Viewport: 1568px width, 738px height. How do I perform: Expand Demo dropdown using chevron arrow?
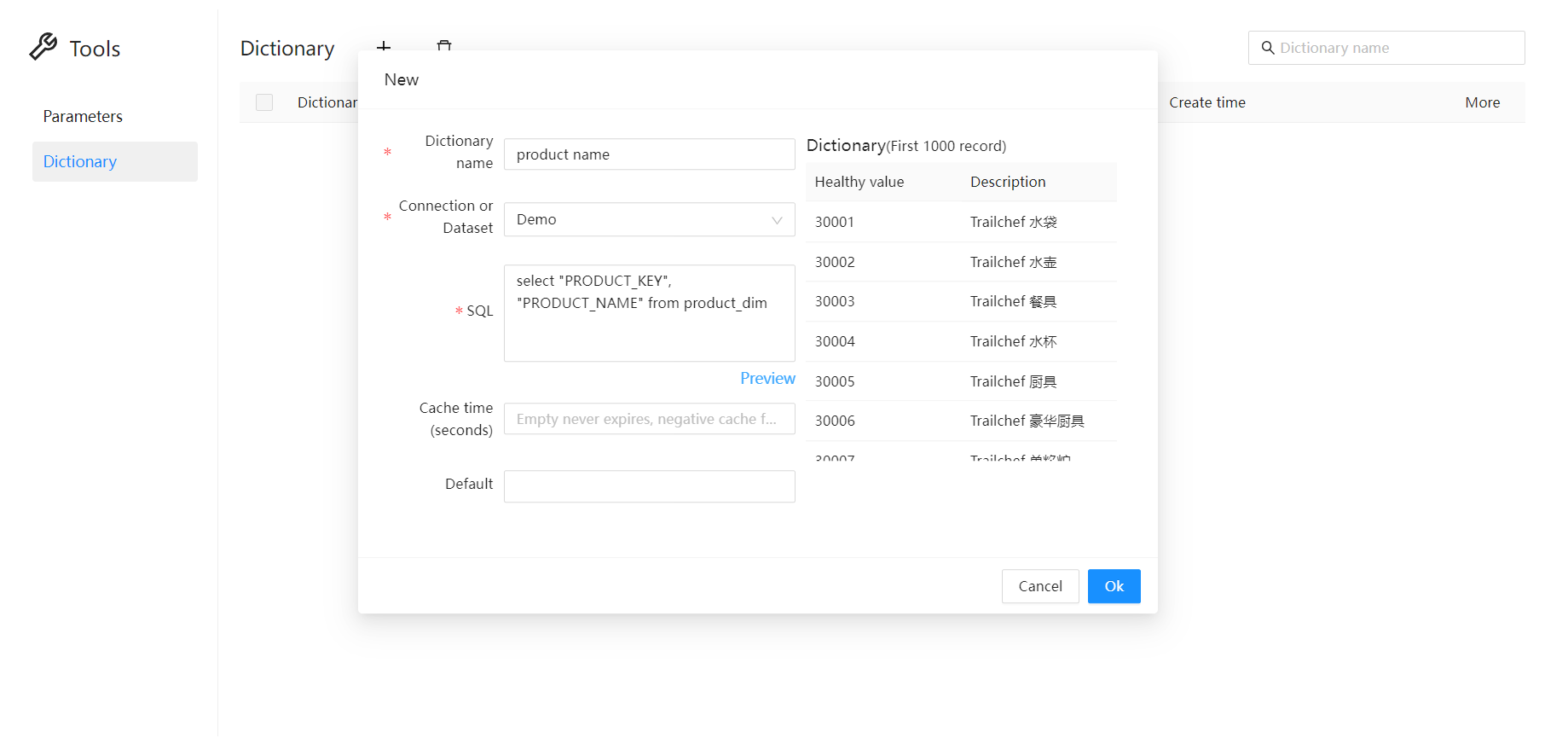click(x=777, y=220)
